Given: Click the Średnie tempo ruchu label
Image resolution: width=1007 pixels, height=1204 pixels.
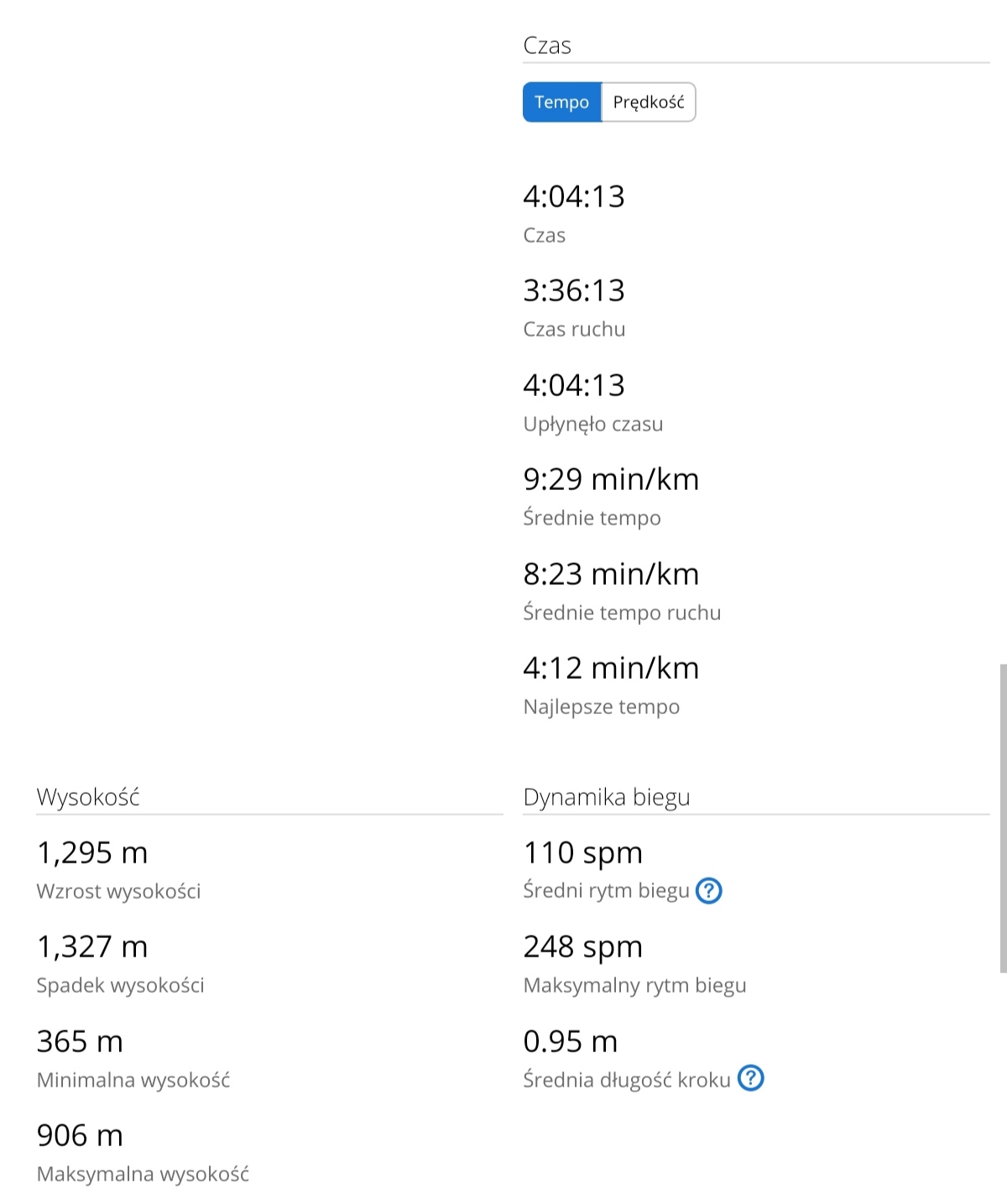Looking at the screenshot, I should 622,613.
